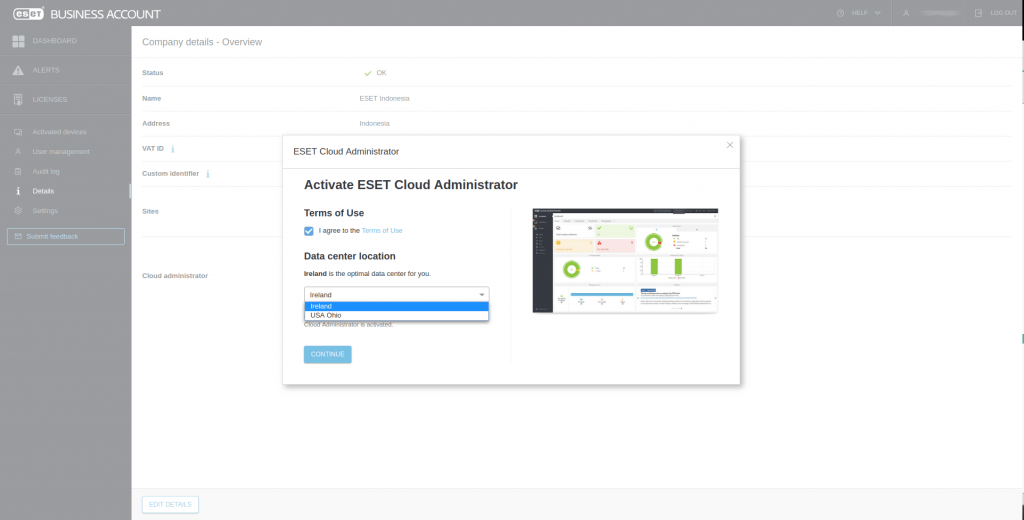This screenshot has width=1024, height=520.
Task: Click the Business Account title text
Action: (x=105, y=14)
